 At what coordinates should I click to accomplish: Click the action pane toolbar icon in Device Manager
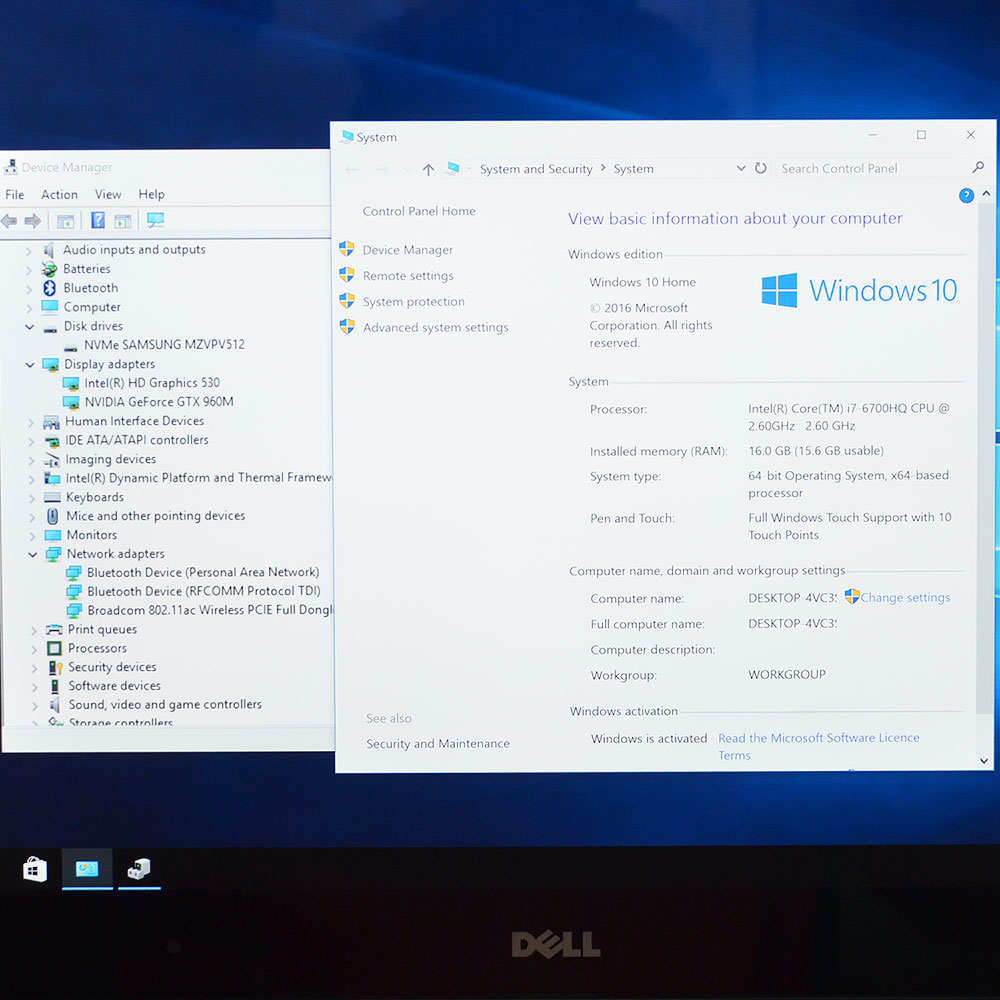122,221
